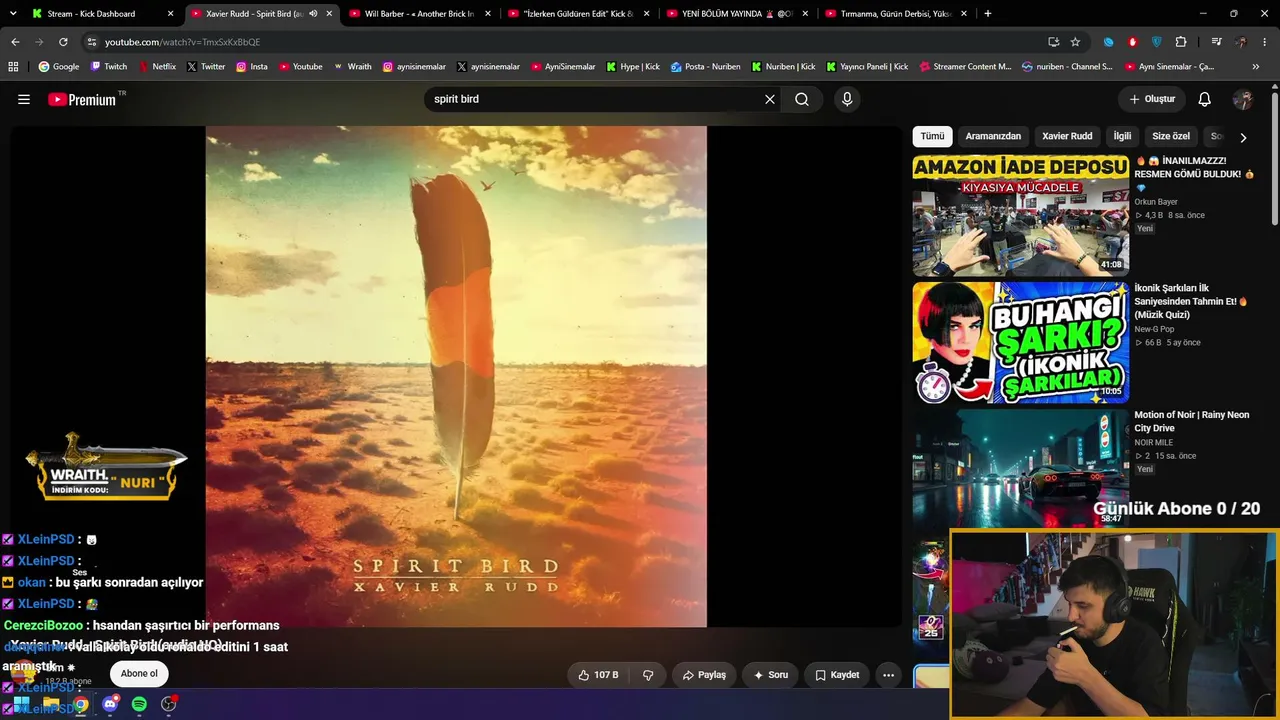1280x720 pixels.
Task: Open the Soru ask button
Action: 770,675
